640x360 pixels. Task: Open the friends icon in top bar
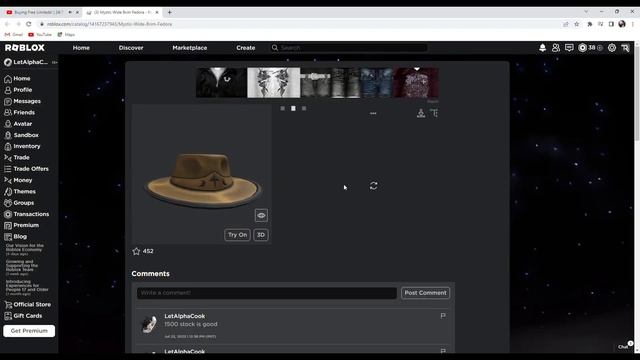tap(556, 48)
